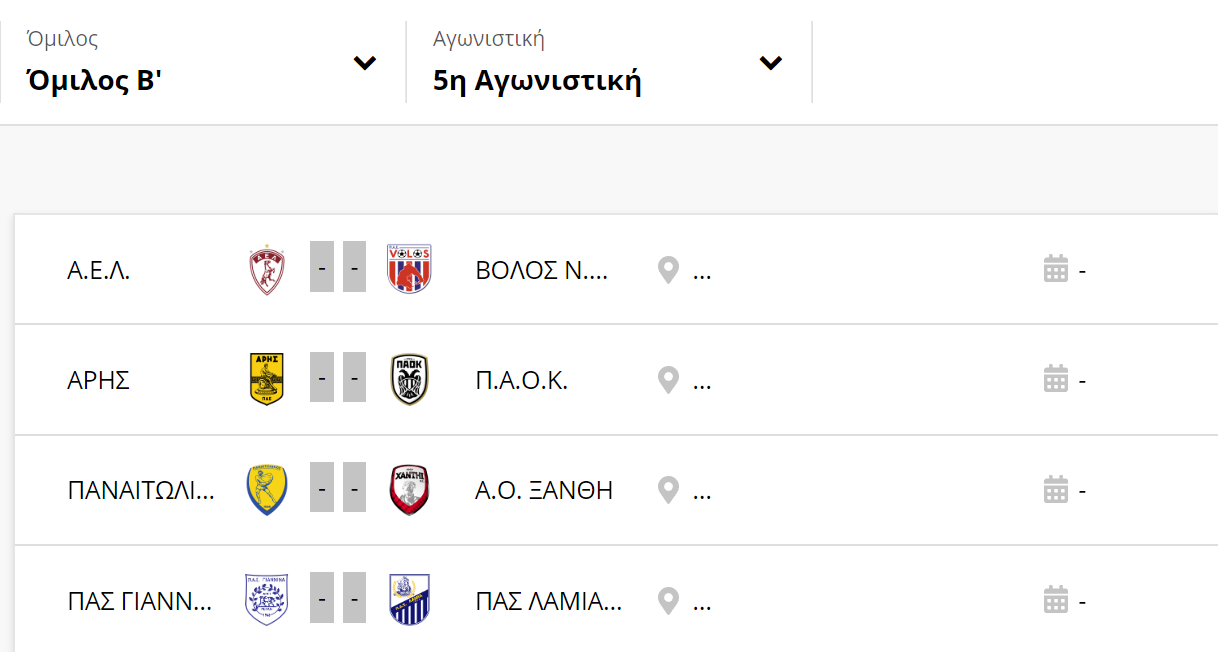The image size is (1218, 652).
Task: Open the Αγωνιστική matchday dropdown
Action: pyautogui.click(x=609, y=62)
